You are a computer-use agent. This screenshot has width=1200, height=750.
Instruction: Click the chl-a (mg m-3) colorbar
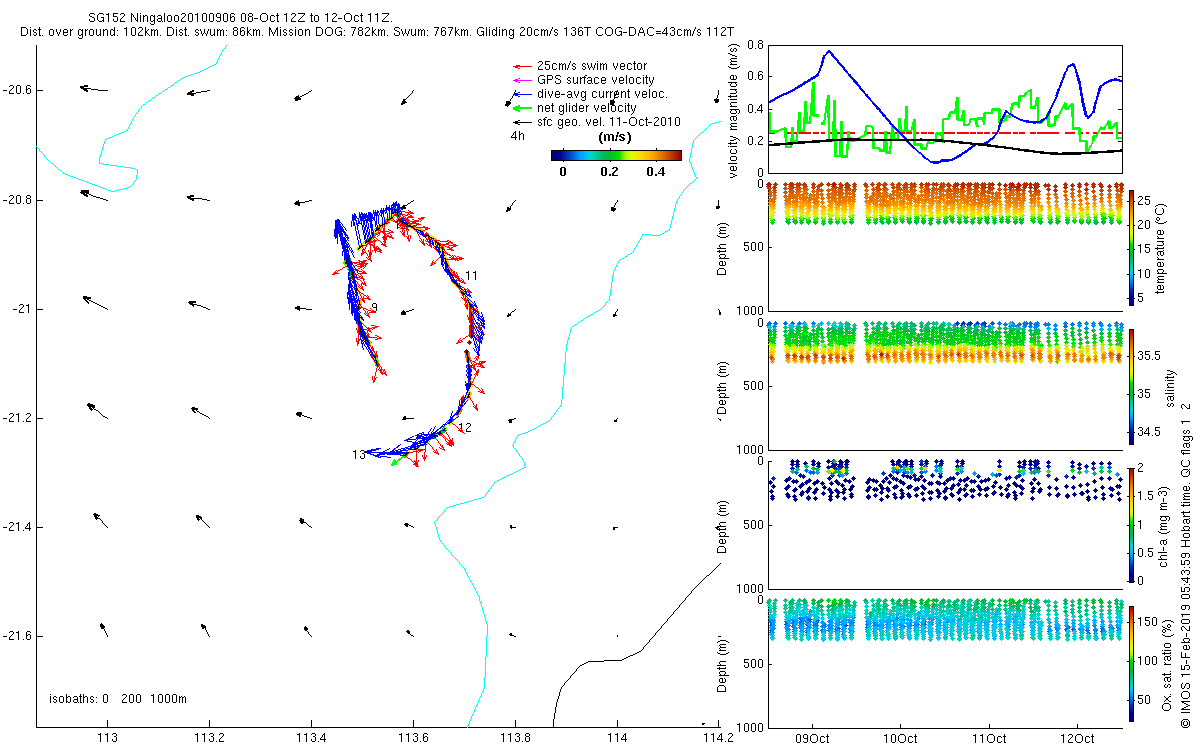1131,524
